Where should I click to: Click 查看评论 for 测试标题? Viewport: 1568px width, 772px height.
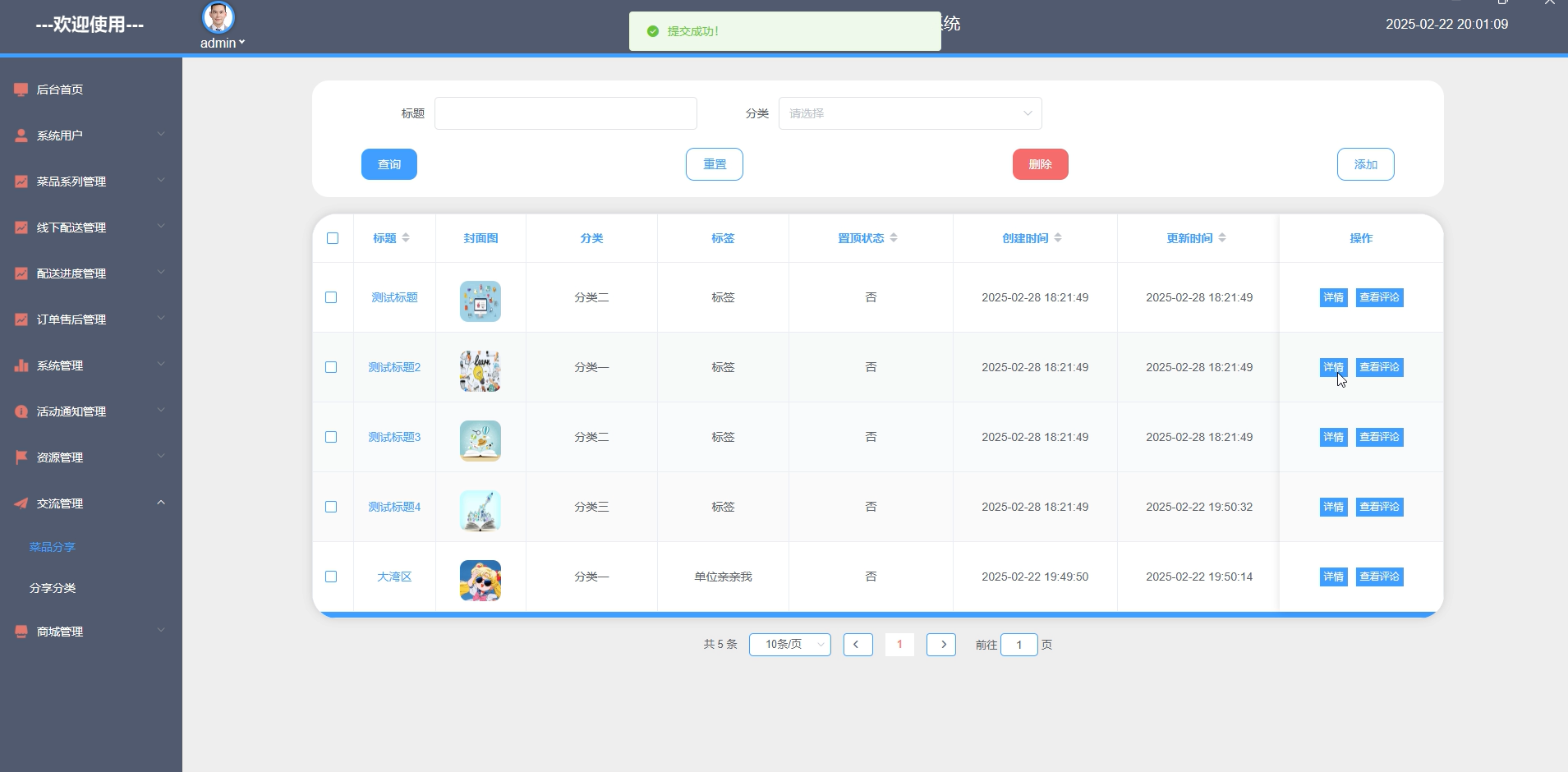pos(1380,297)
